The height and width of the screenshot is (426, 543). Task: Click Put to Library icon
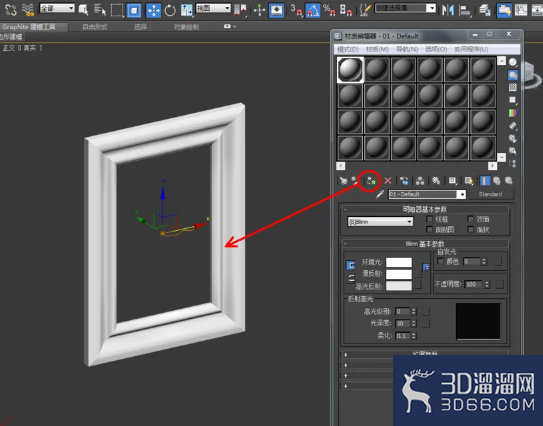click(x=436, y=180)
